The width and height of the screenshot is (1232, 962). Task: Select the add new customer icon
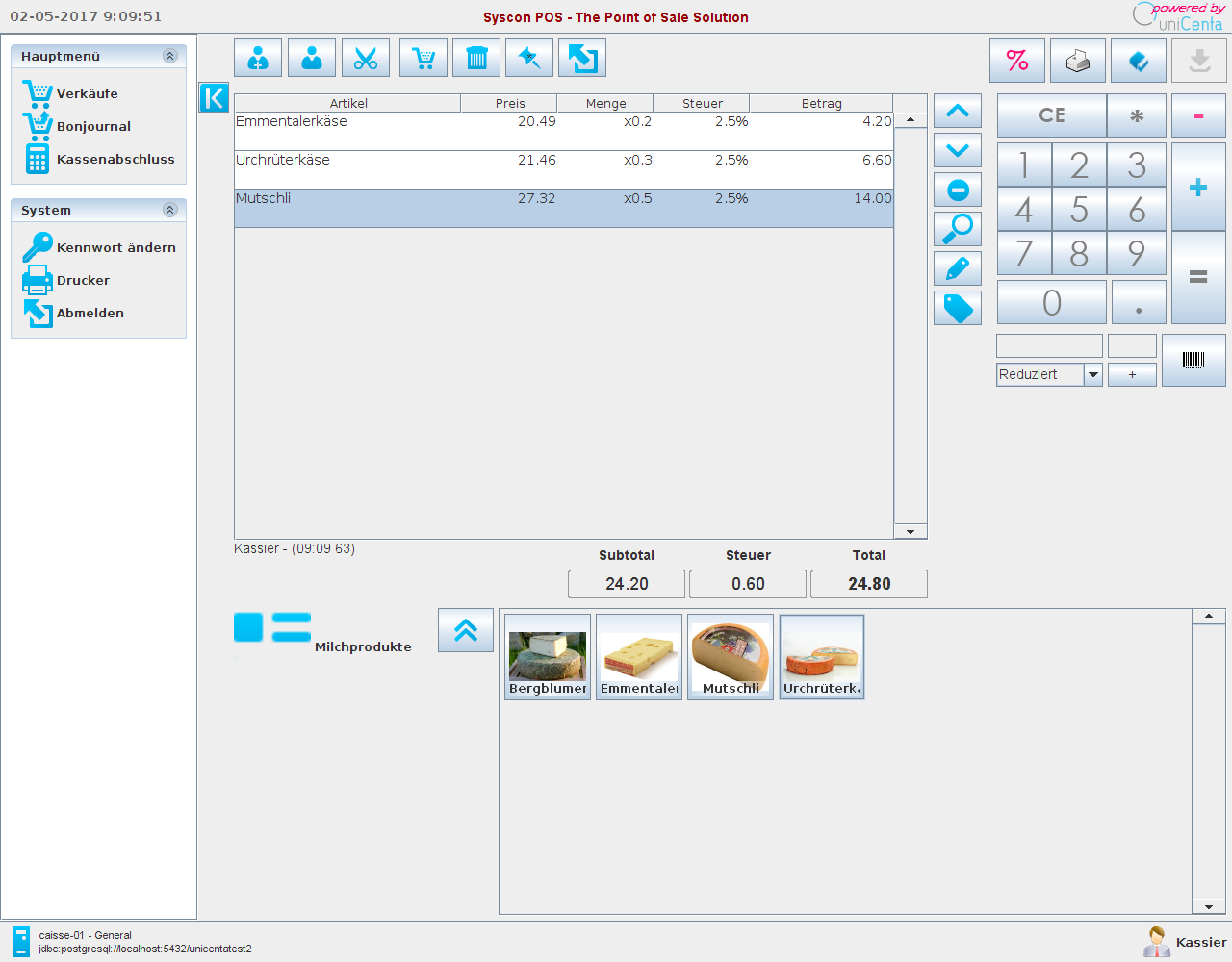click(258, 58)
